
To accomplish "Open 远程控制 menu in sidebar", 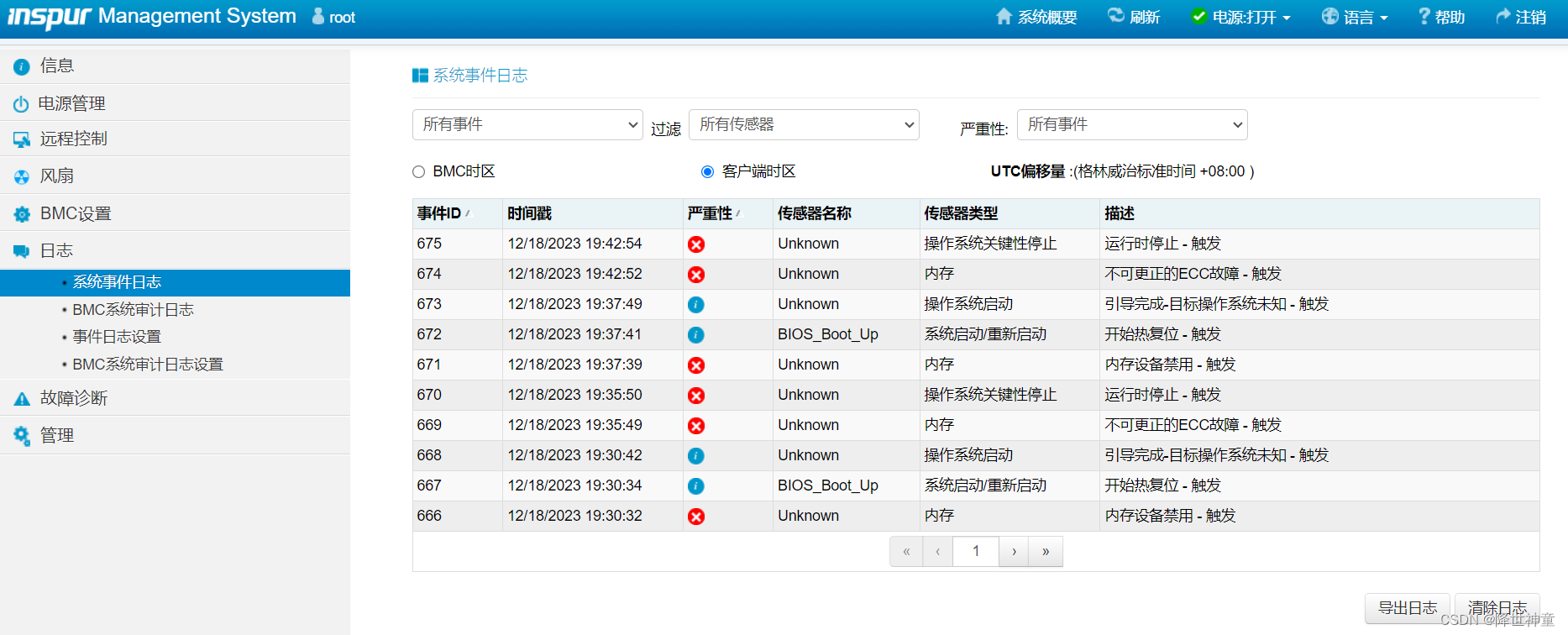I will (175, 139).
